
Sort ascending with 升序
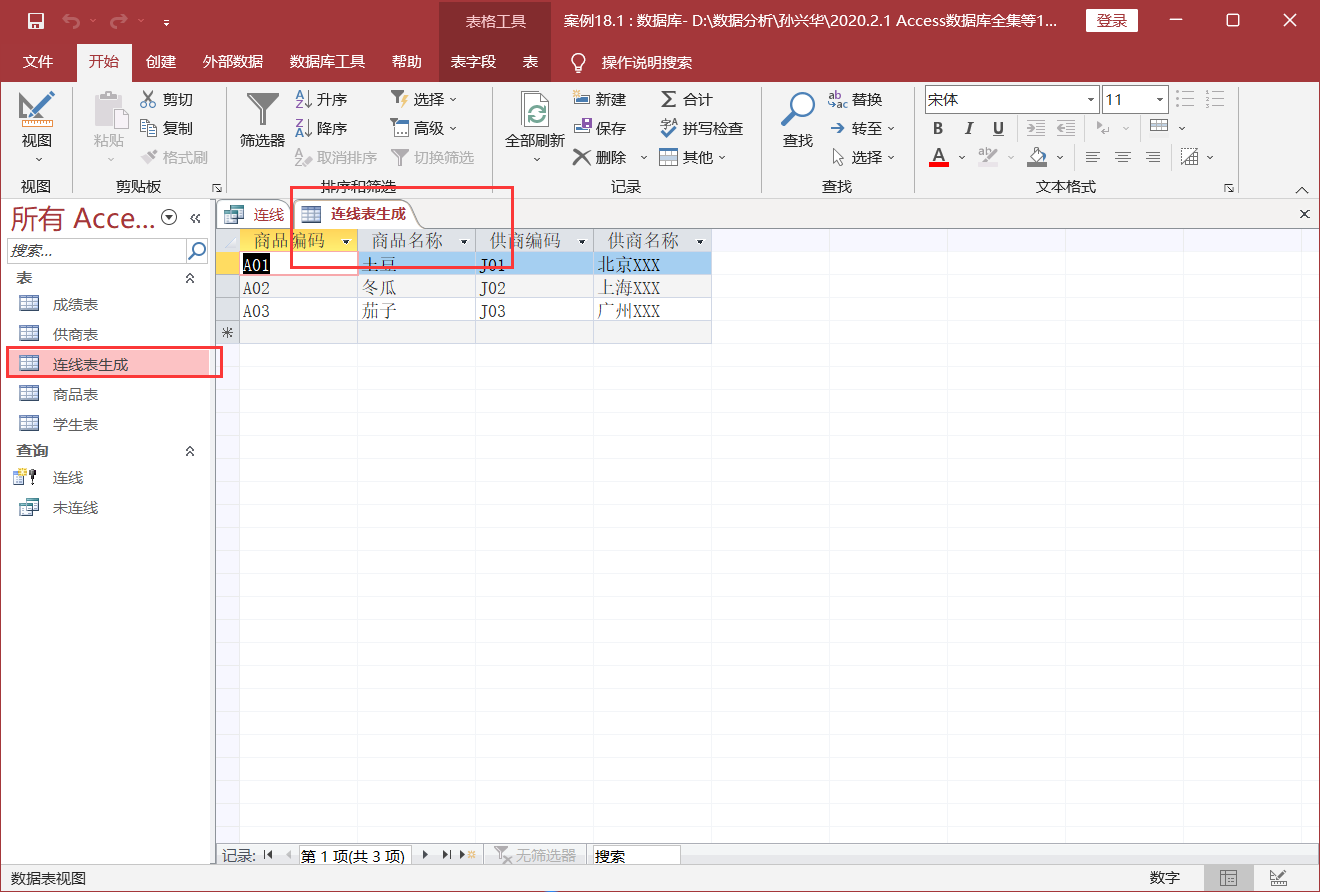click(322, 99)
